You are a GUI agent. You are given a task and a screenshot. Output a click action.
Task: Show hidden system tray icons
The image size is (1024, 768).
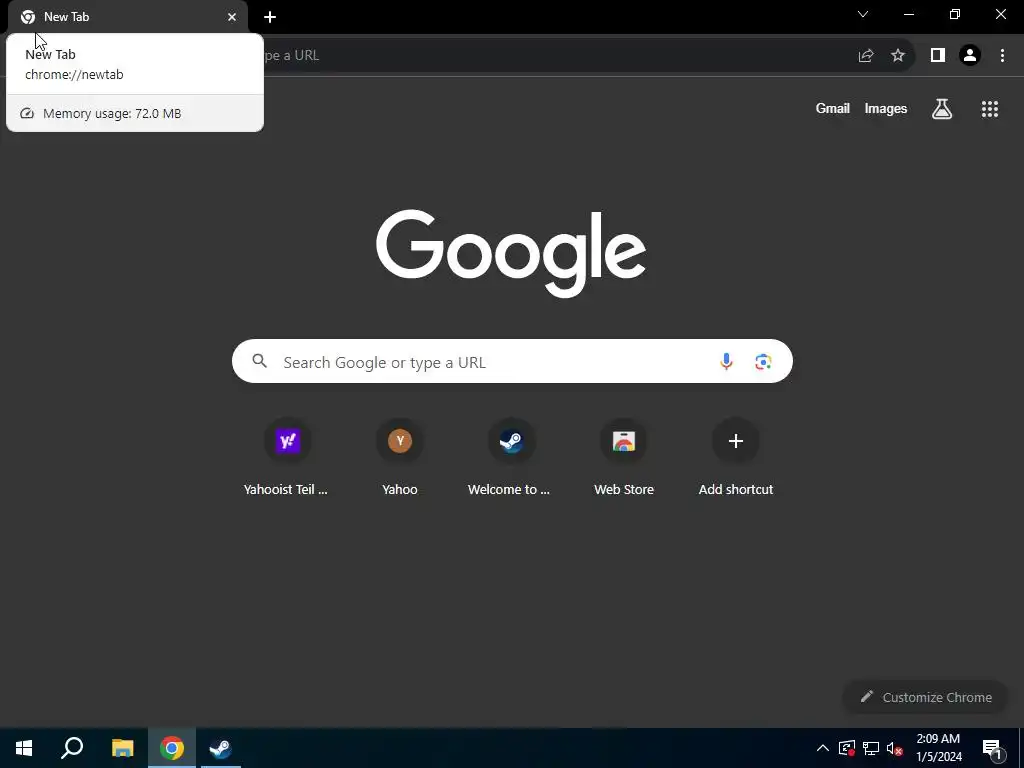click(x=823, y=748)
